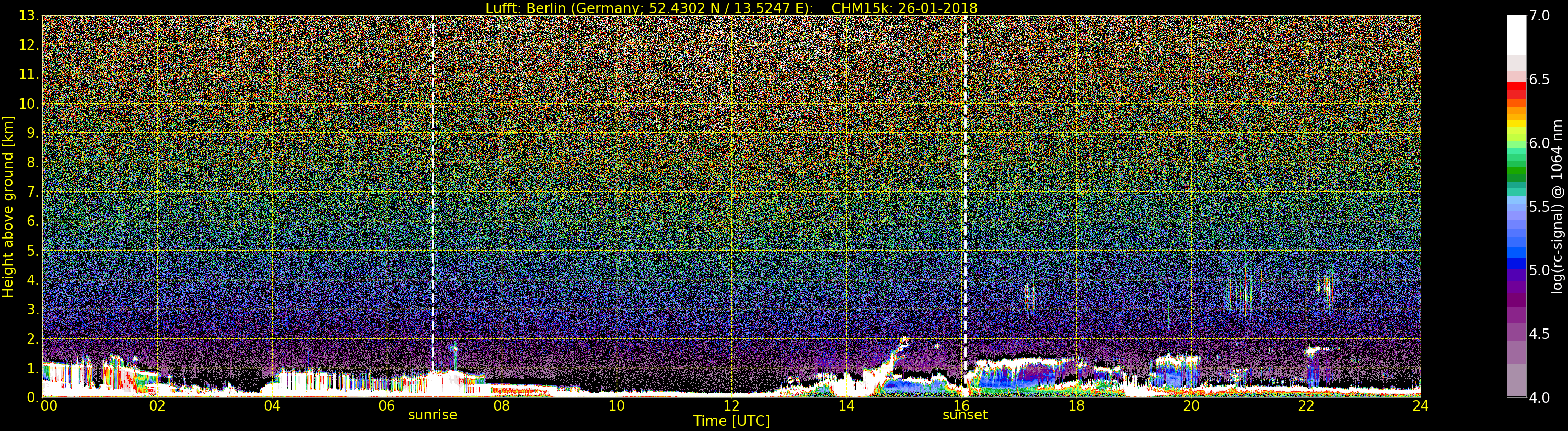
Task: Click the colorbar tick label '7.0'
Action: (x=1539, y=16)
